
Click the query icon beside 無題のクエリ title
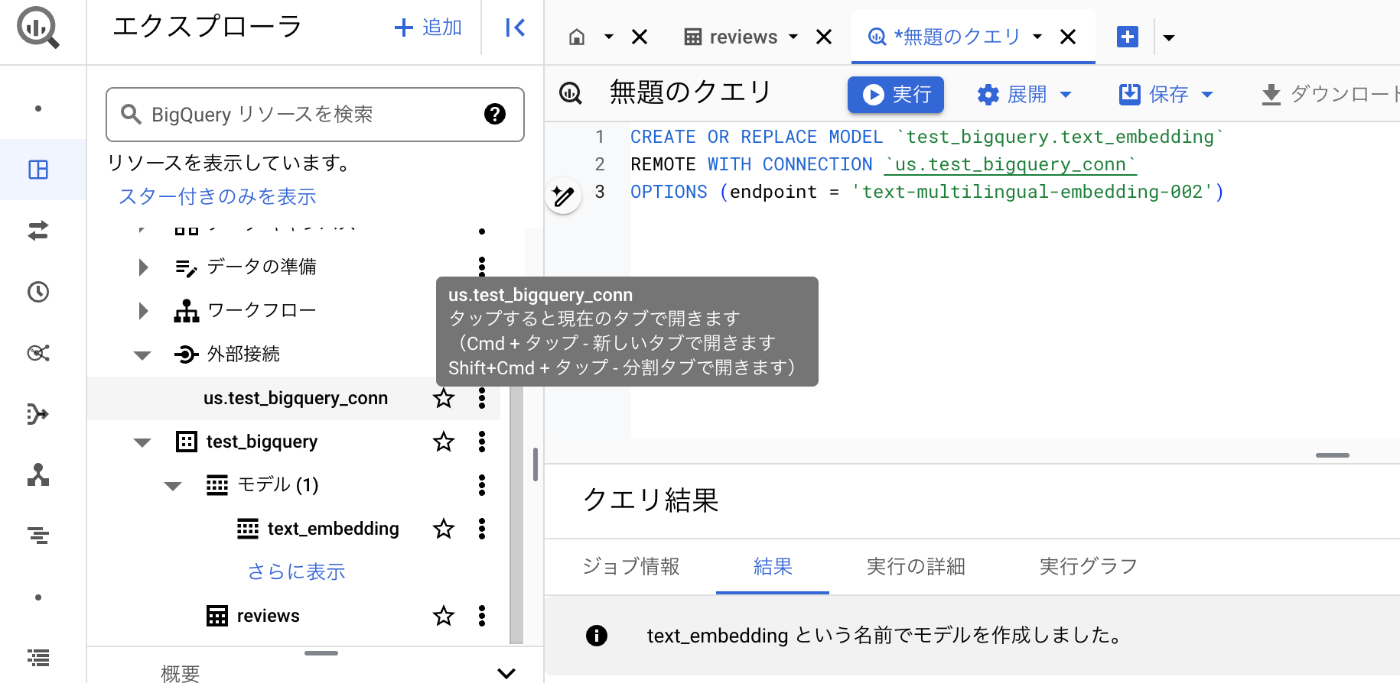point(571,93)
